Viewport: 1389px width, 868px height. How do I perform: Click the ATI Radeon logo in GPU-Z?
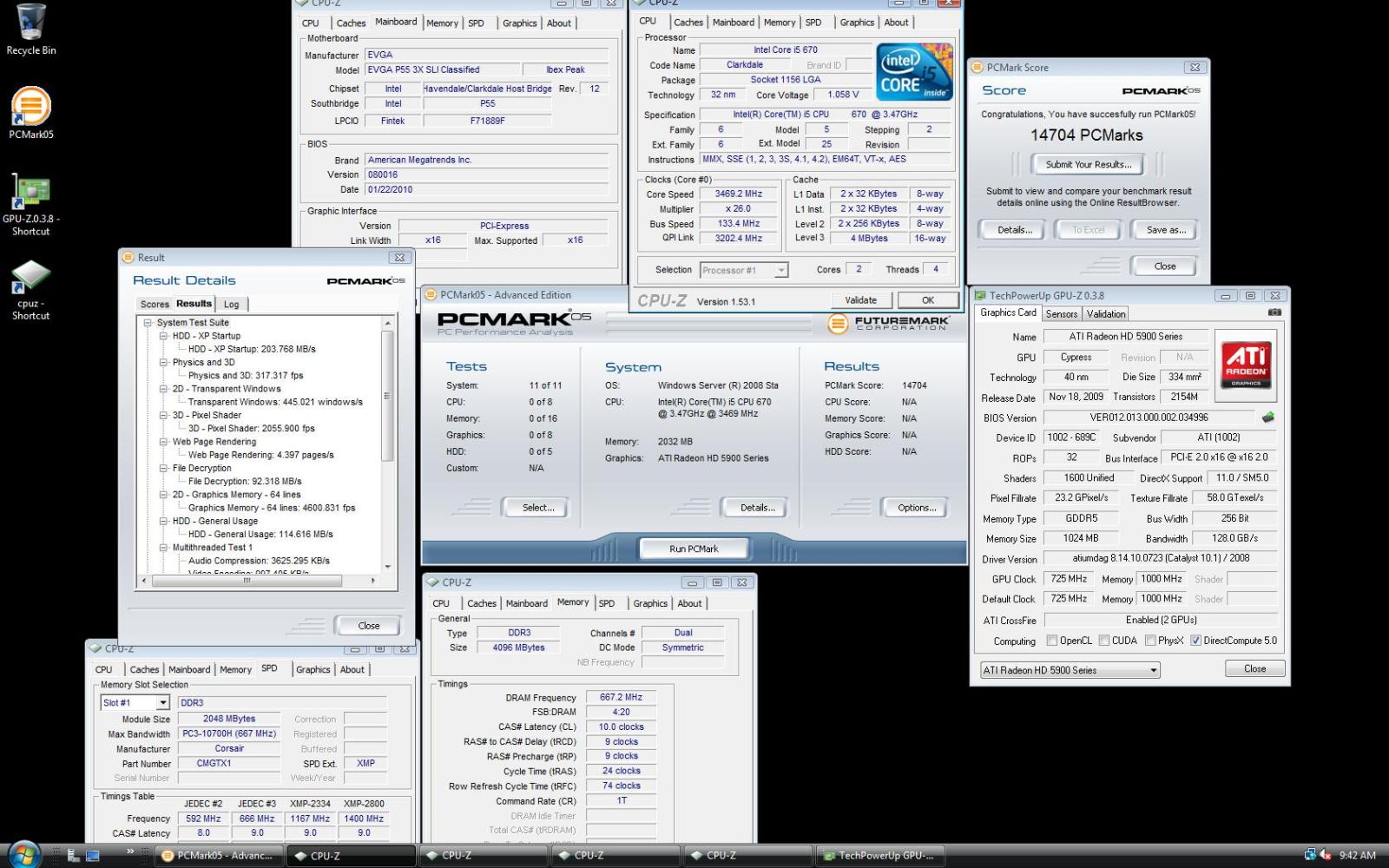tap(1246, 365)
